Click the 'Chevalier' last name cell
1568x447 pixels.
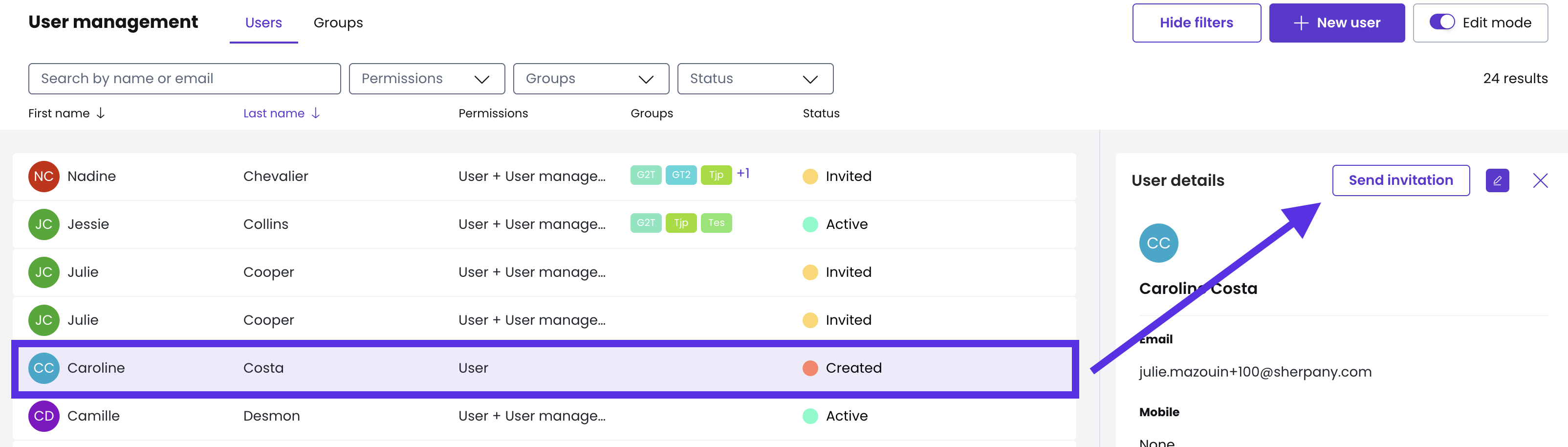276,177
